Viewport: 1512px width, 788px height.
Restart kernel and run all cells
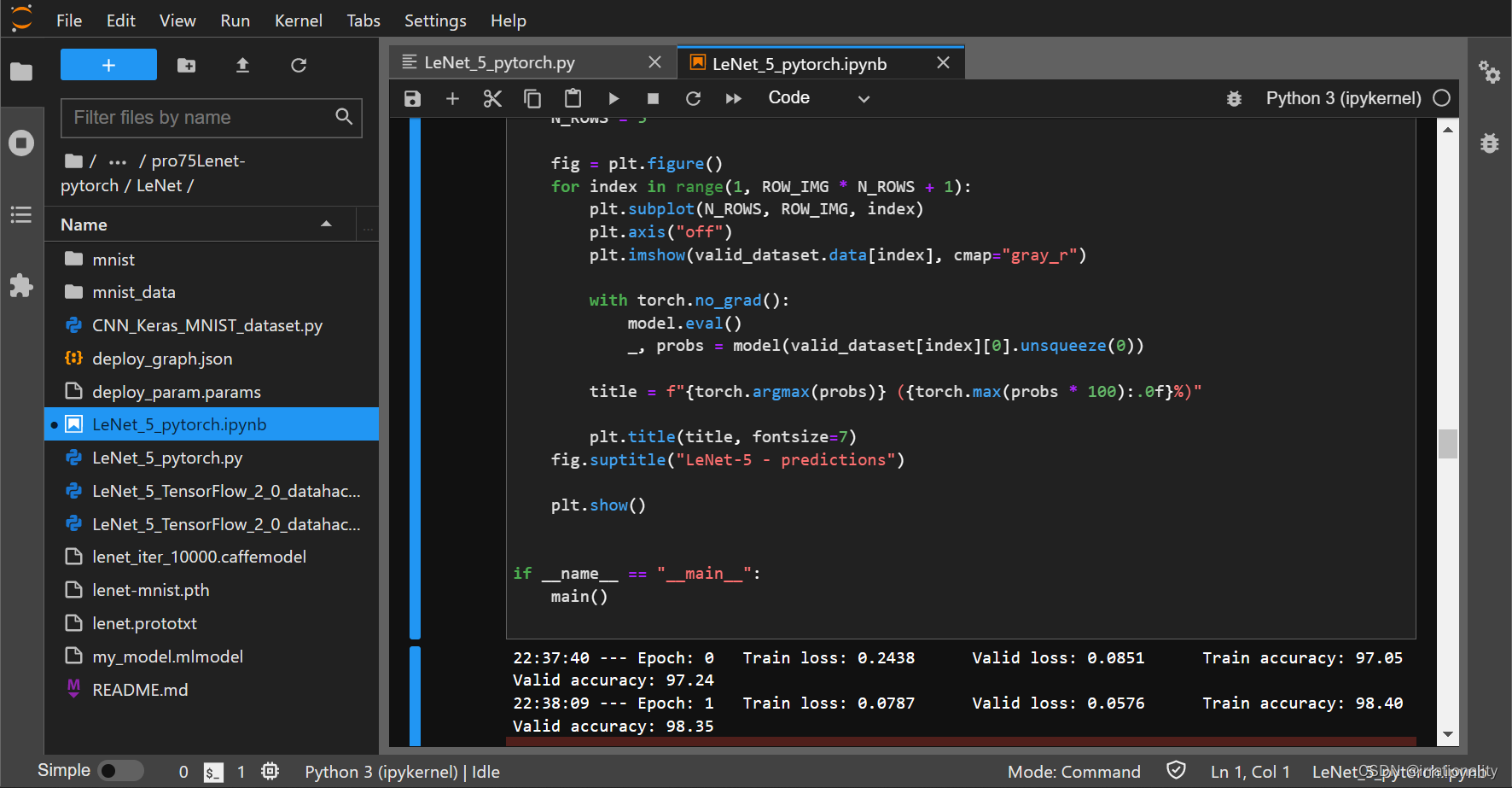tap(733, 98)
